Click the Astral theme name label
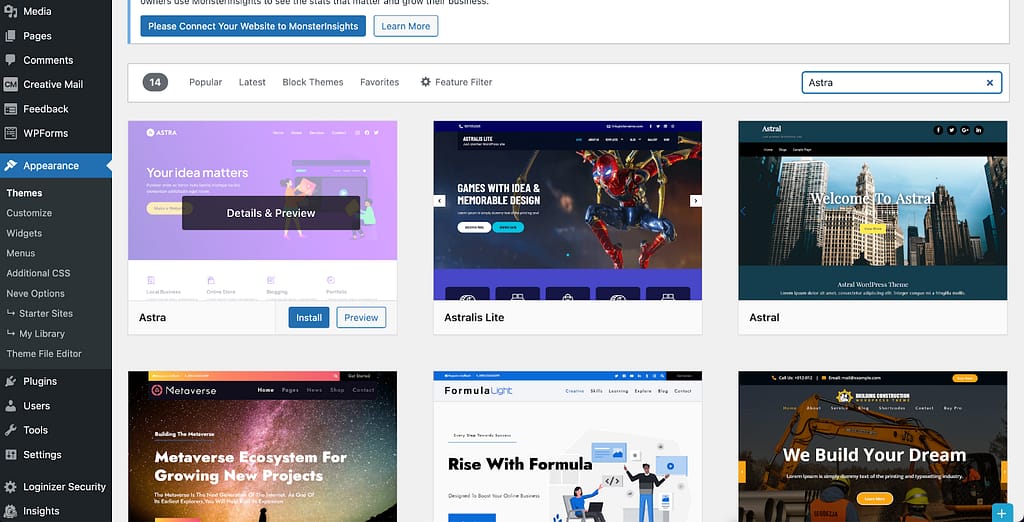This screenshot has height=522, width=1024. pos(764,318)
